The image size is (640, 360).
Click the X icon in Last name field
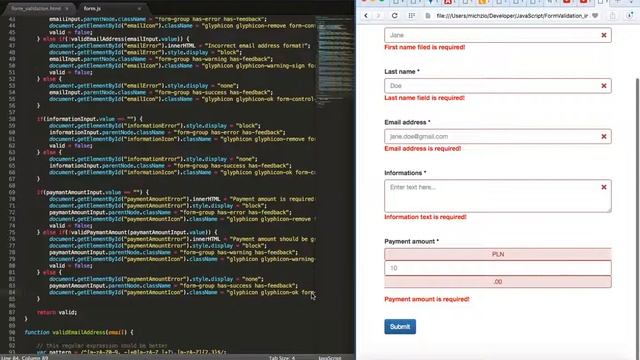[604, 86]
